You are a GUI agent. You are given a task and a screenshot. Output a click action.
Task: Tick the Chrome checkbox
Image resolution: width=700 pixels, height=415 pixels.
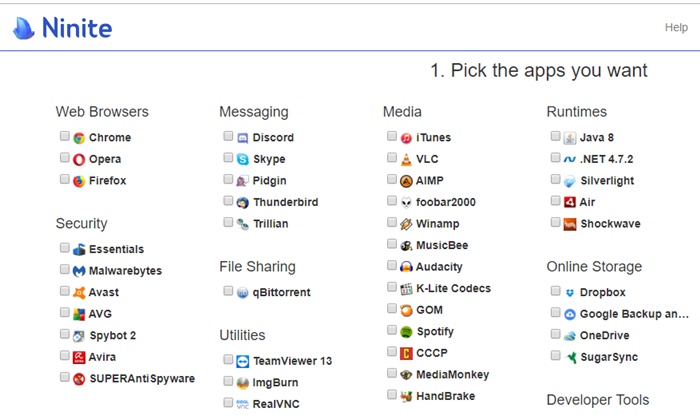[x=65, y=136]
